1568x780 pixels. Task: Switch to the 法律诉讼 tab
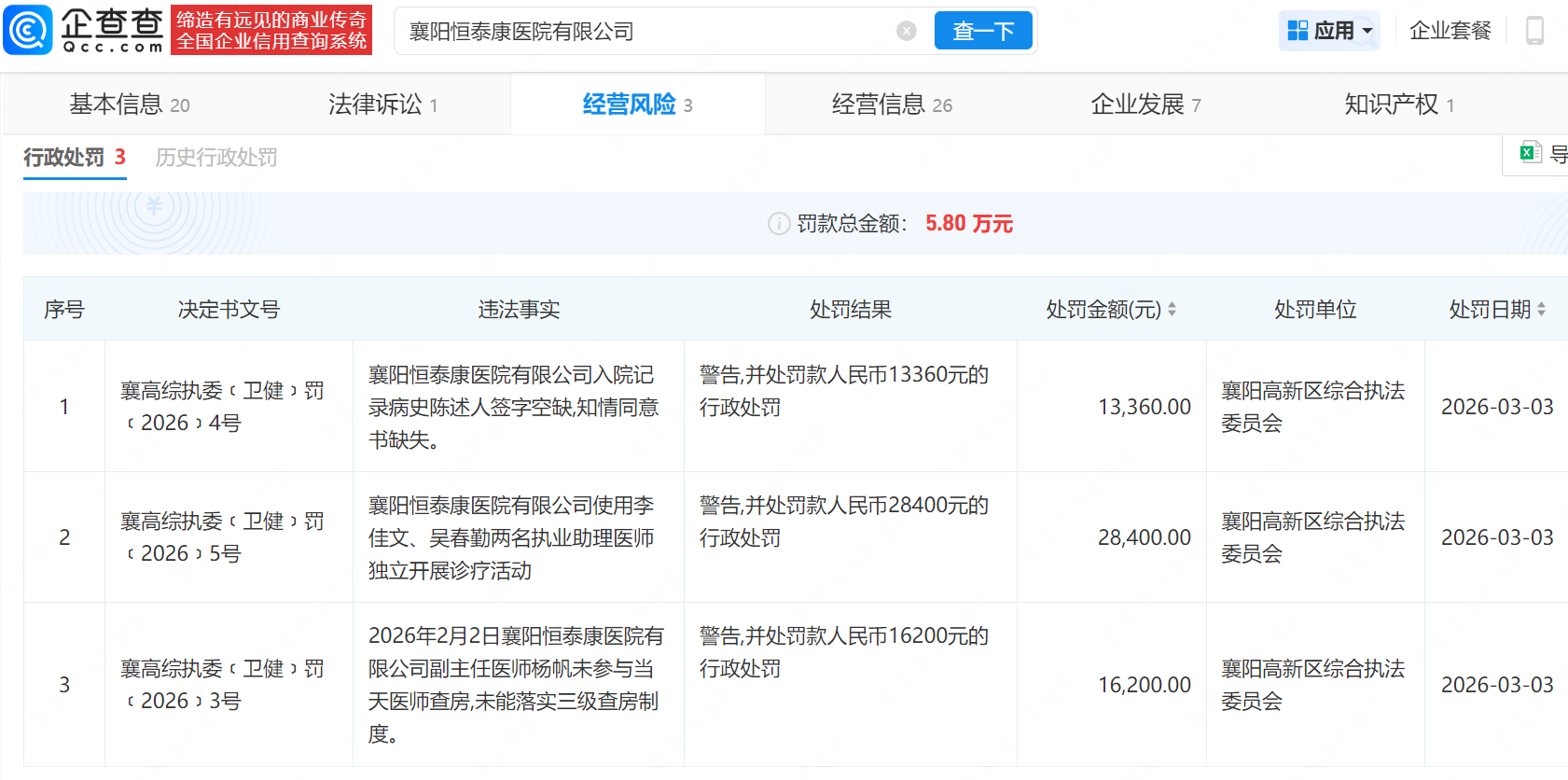[382, 104]
